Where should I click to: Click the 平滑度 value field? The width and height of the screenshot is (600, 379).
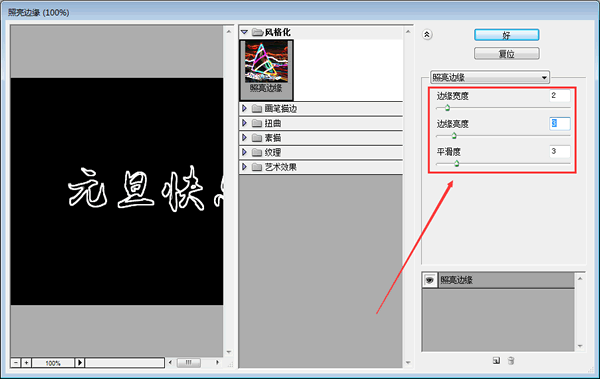[560, 151]
